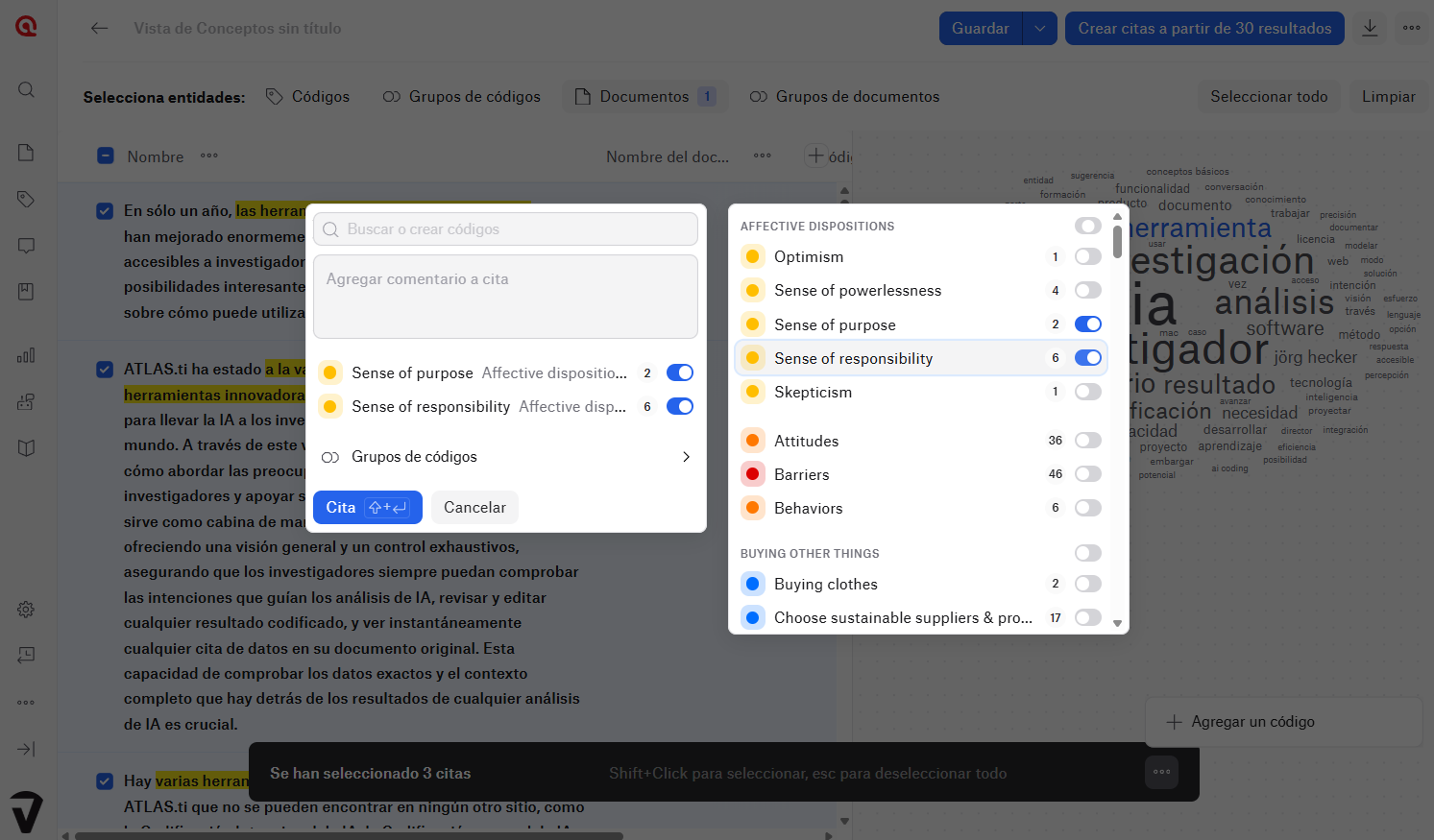Open the quotations comment icon in sidebar
The image size is (1434, 840).
tap(26, 246)
